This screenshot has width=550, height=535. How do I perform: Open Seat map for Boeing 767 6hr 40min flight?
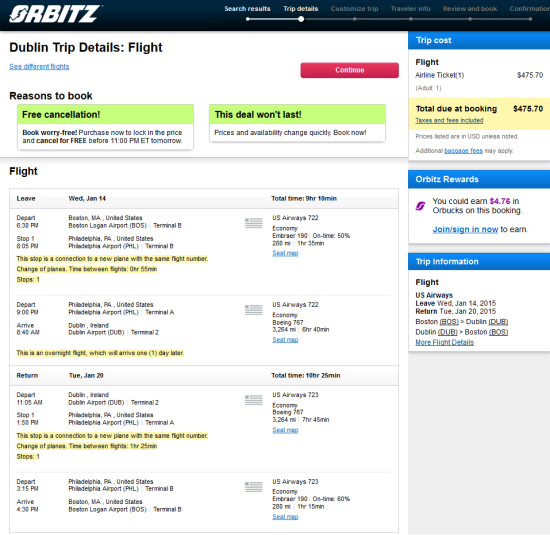click(x=285, y=340)
